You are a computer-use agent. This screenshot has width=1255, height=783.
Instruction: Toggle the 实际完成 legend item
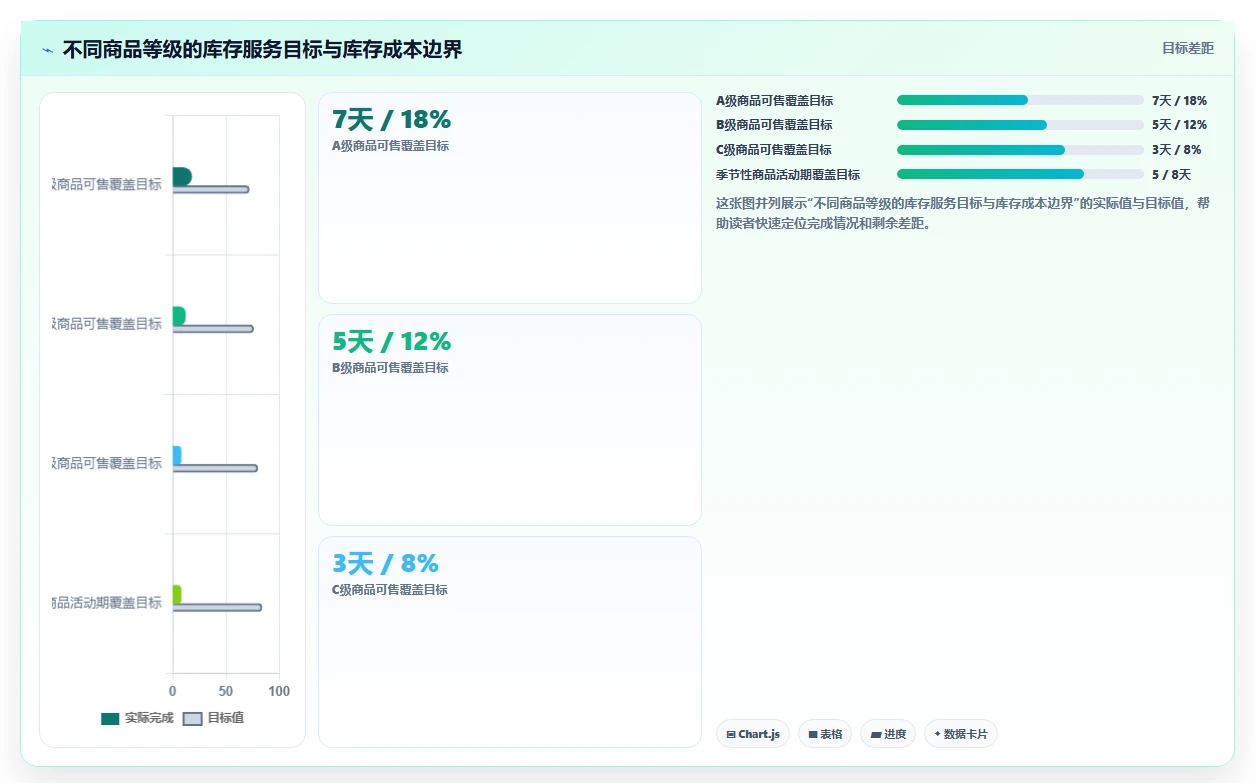click(137, 718)
